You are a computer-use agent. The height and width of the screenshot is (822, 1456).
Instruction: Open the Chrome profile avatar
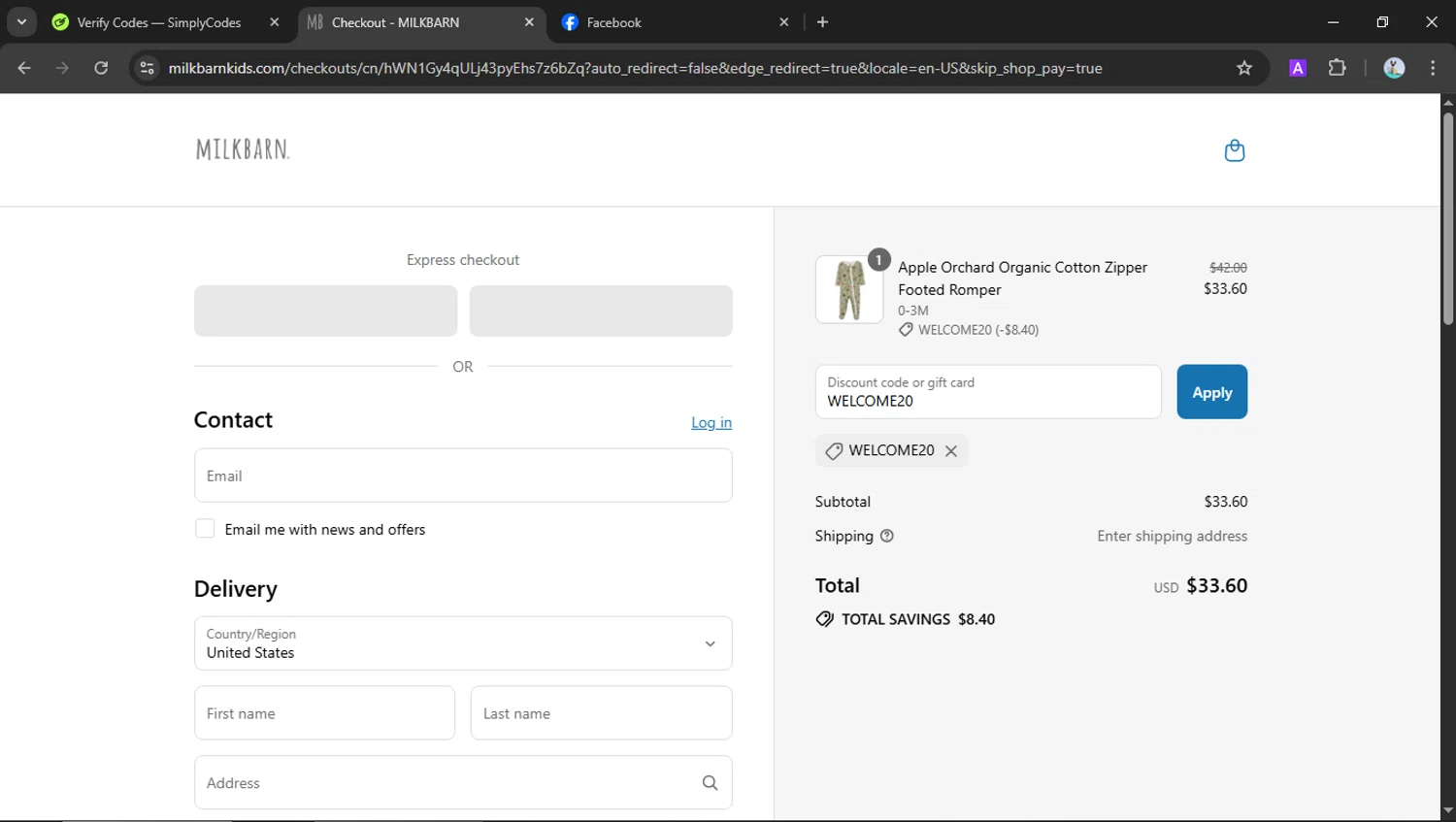pos(1394,68)
